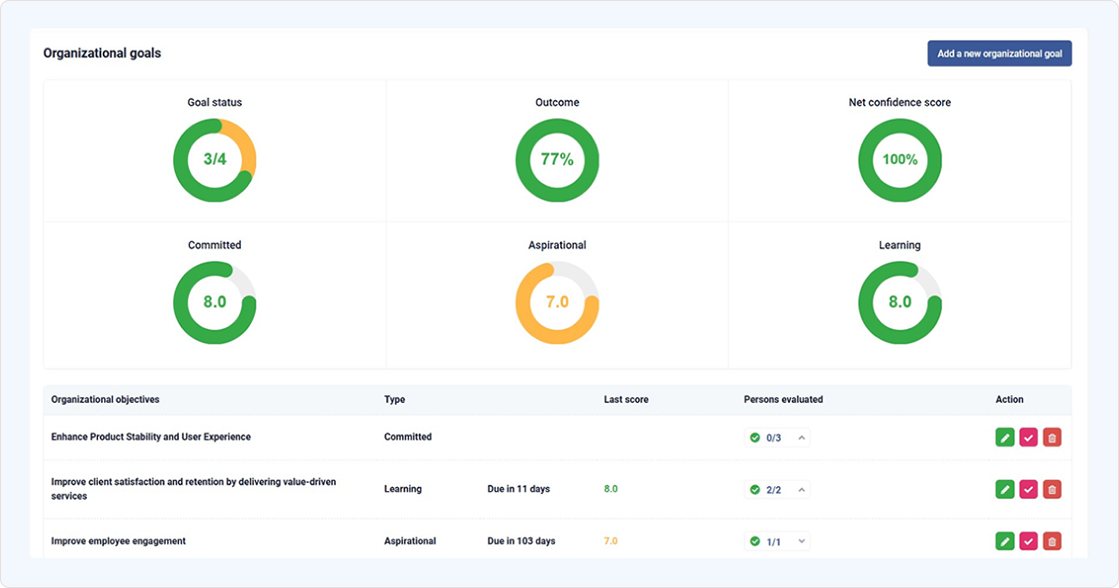Delete the Enhance Product Stability goal using trash icon
This screenshot has height=588, width=1119.
point(1051,437)
